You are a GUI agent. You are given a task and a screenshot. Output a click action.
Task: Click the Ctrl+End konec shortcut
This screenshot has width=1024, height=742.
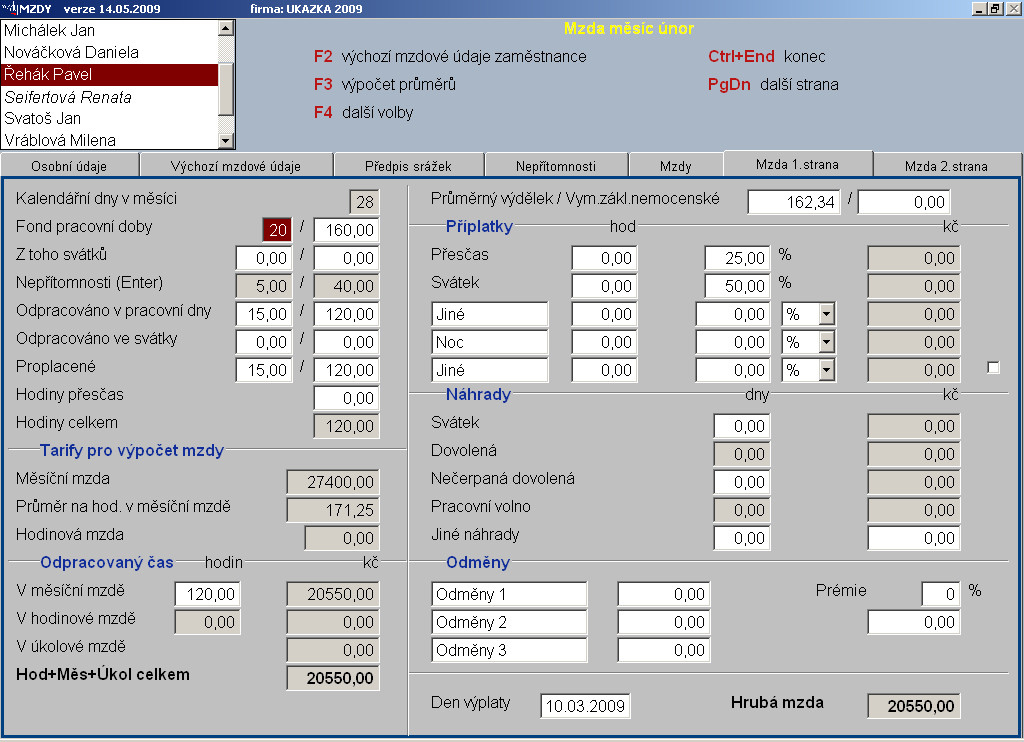click(767, 57)
